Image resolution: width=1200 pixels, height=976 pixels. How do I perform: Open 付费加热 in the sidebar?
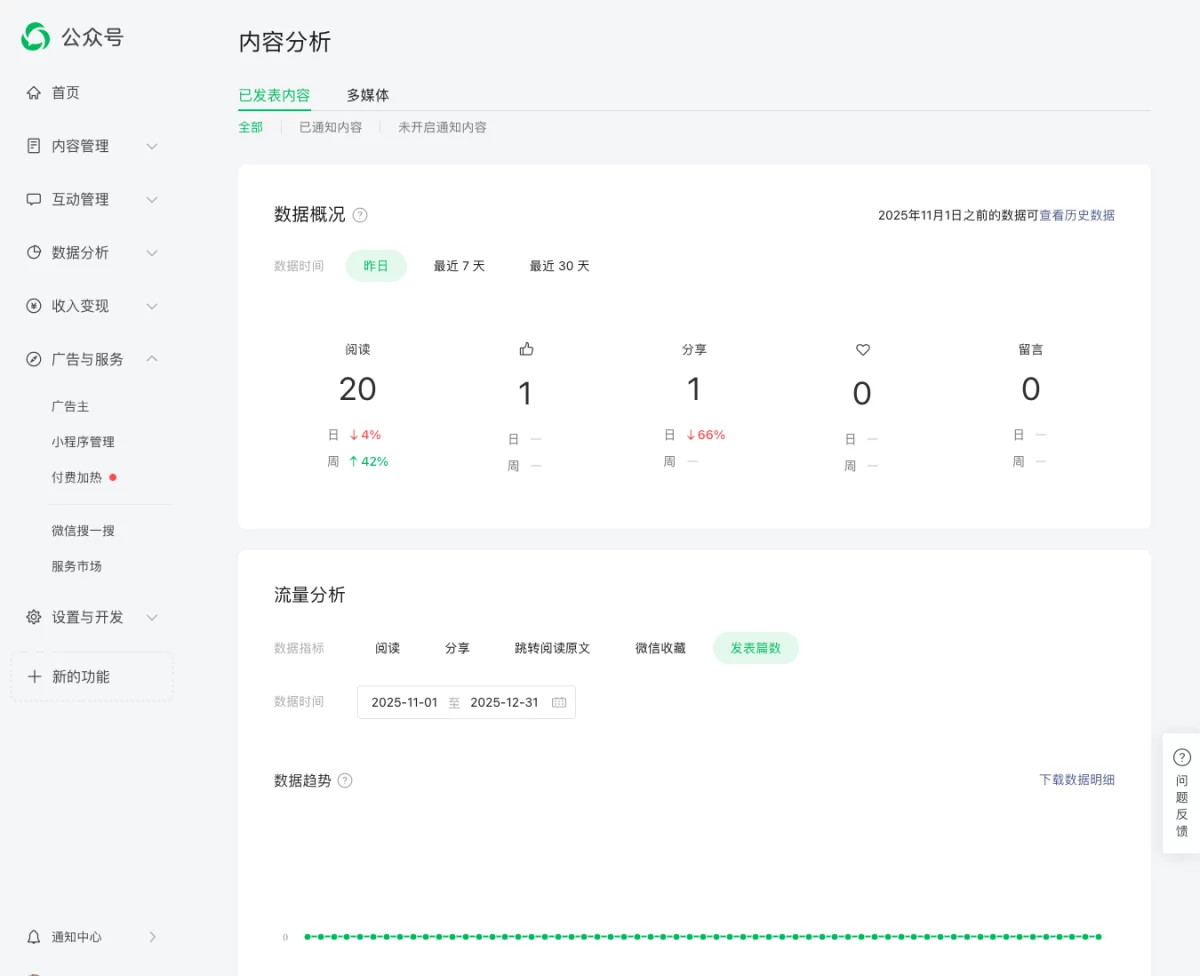click(77, 478)
